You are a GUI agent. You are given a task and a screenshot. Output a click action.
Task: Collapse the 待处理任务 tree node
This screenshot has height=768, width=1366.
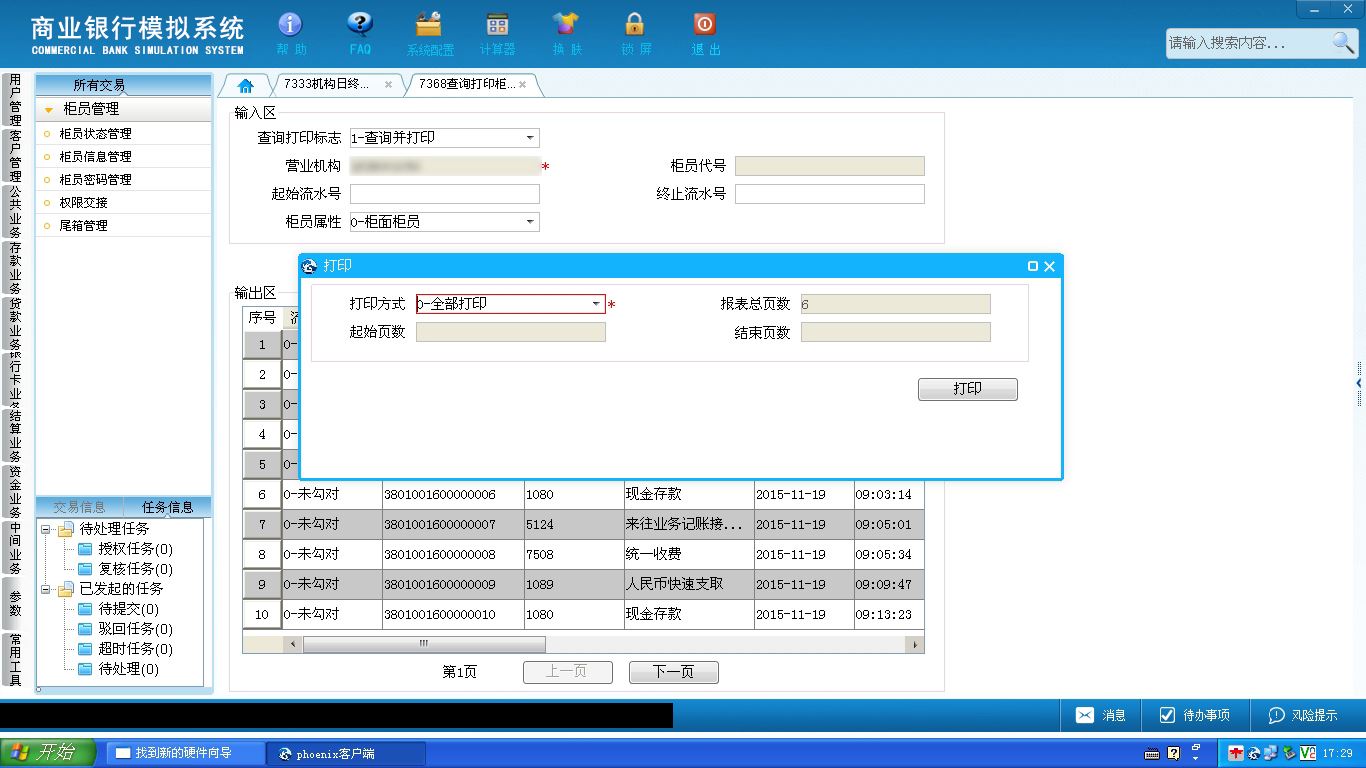click(x=46, y=529)
